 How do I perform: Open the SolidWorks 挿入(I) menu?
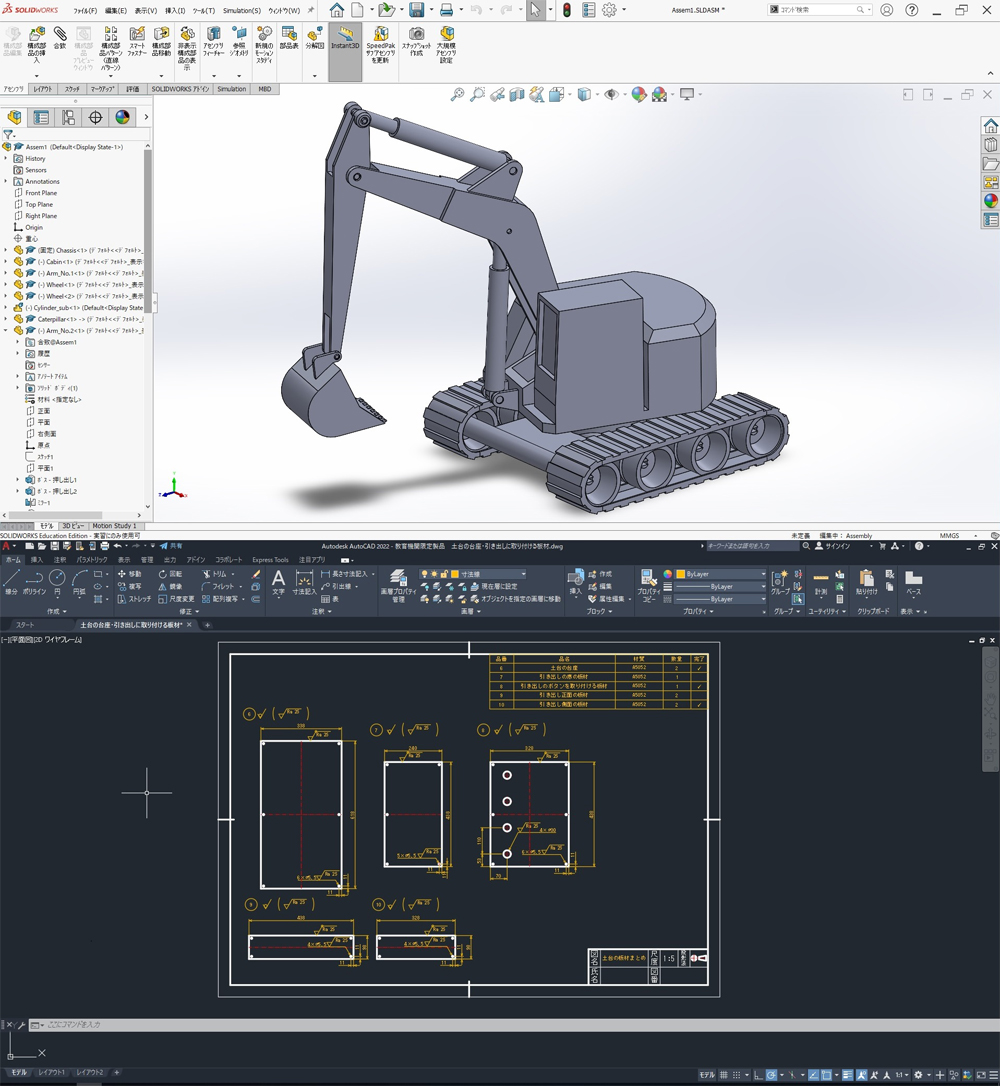pos(174,10)
